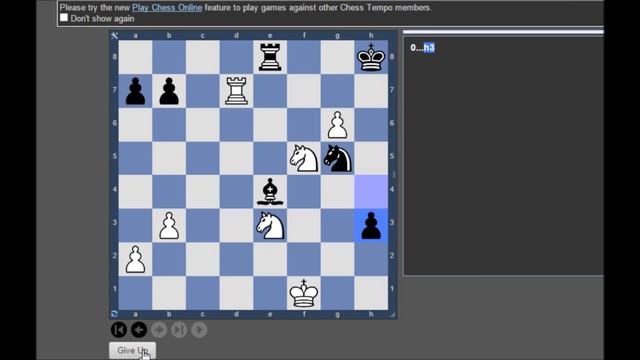The image size is (640, 360).
Task: Autoplay the moves with the play button
Action: pyautogui.click(x=199, y=330)
